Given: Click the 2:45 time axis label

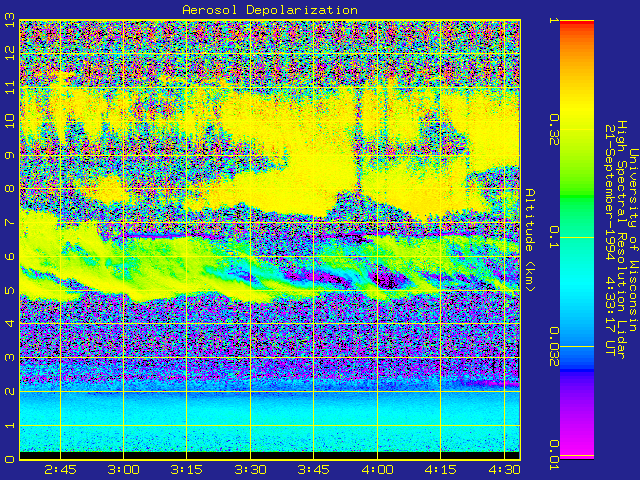Looking at the screenshot, I should (60, 470).
